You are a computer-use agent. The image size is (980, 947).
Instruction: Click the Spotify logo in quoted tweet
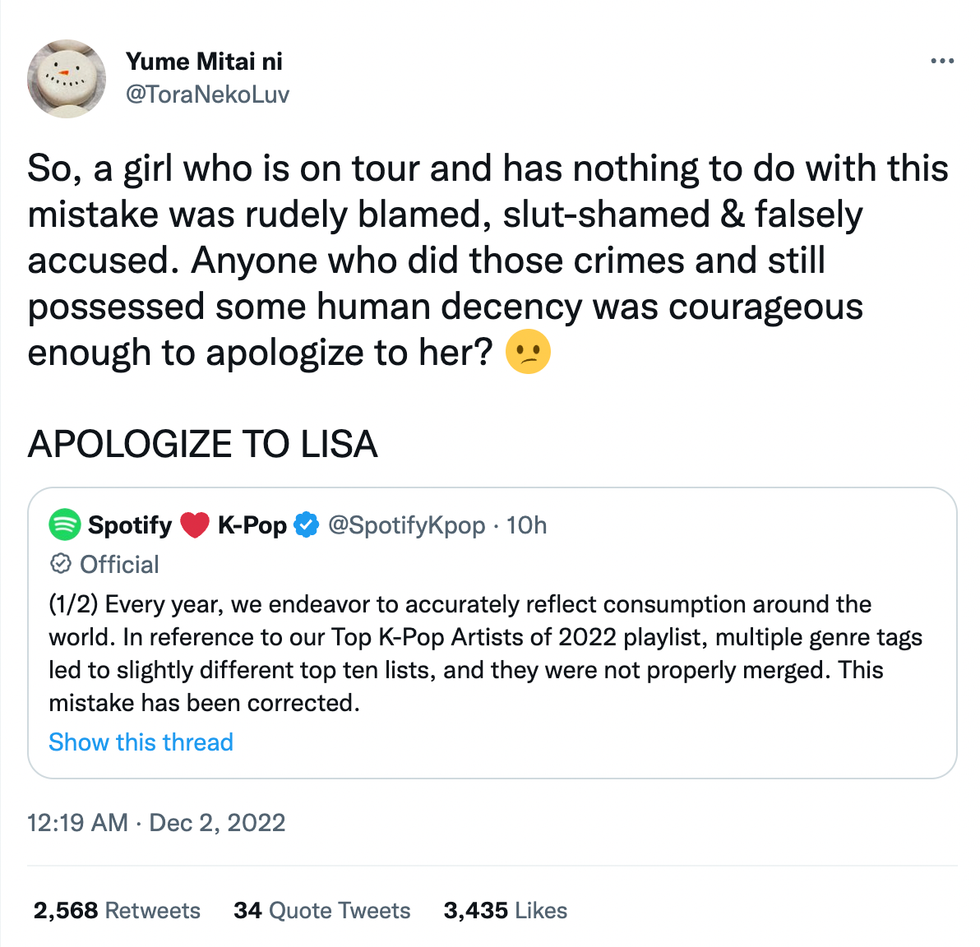tap(64, 524)
